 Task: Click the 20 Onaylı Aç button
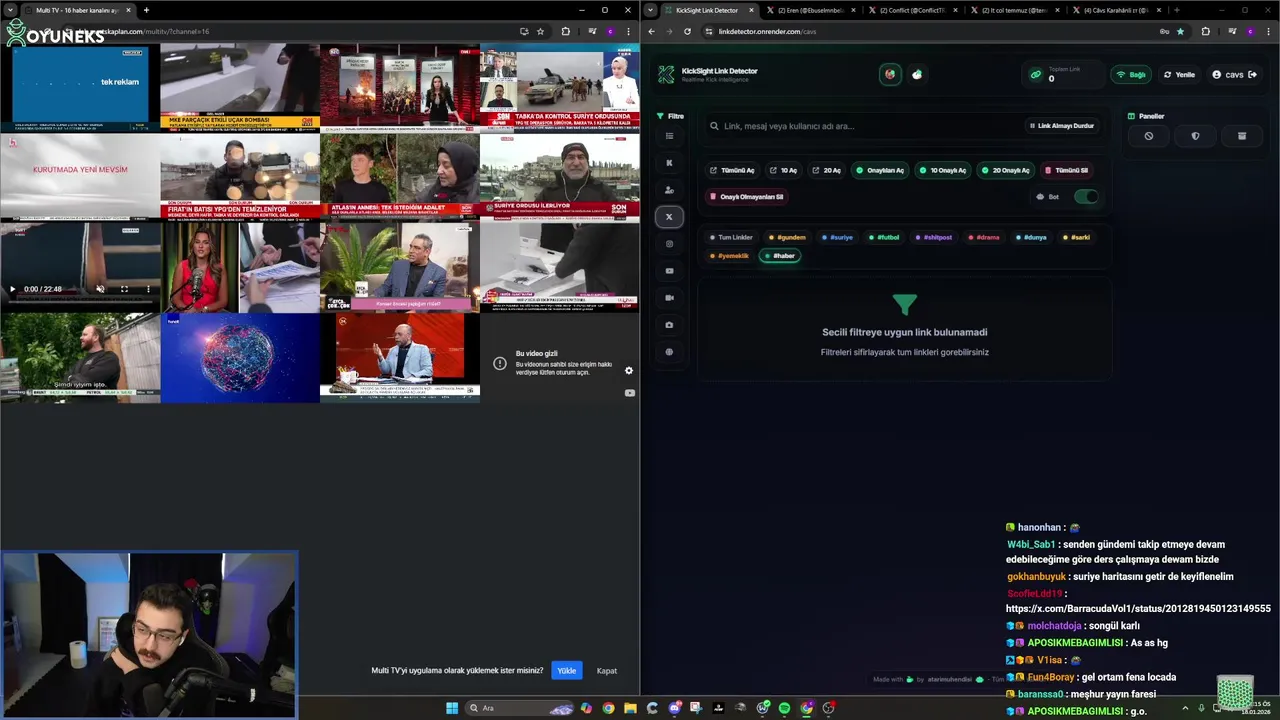(x=1005, y=170)
